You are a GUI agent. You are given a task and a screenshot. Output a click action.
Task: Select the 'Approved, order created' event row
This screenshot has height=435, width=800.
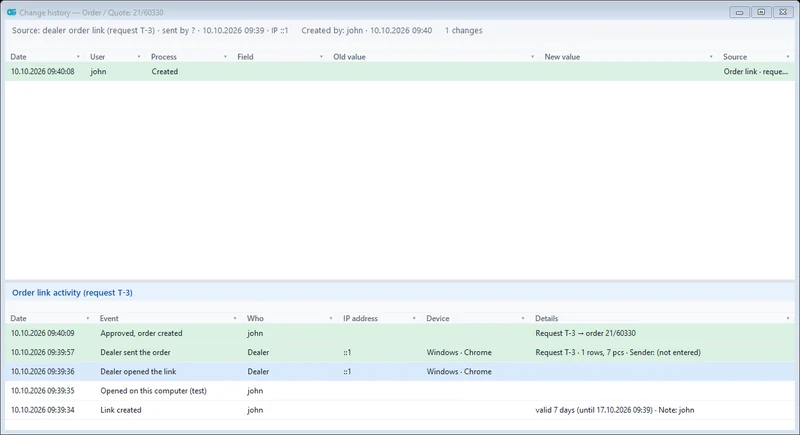(400, 334)
